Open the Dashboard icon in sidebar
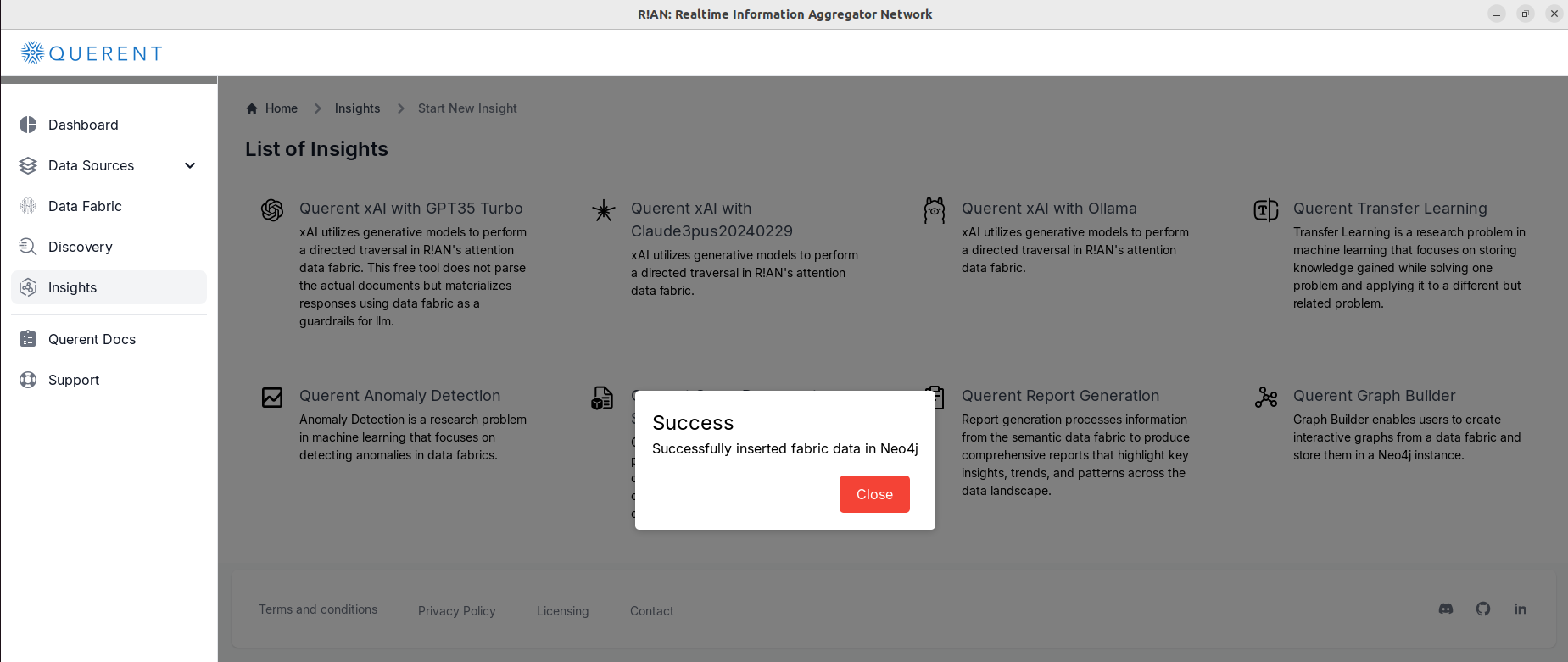This screenshot has width=1568, height=662. 28,125
